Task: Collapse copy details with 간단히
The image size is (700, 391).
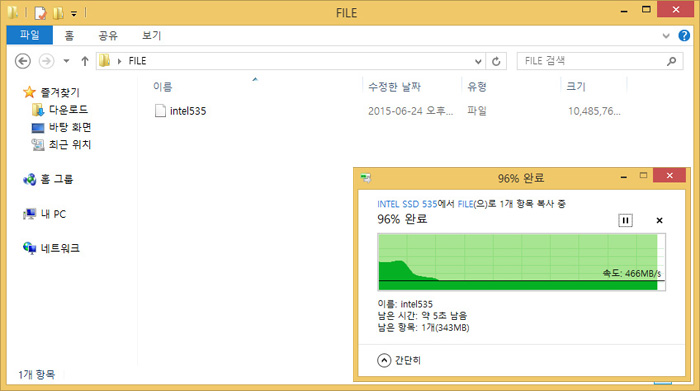Action: tap(399, 360)
